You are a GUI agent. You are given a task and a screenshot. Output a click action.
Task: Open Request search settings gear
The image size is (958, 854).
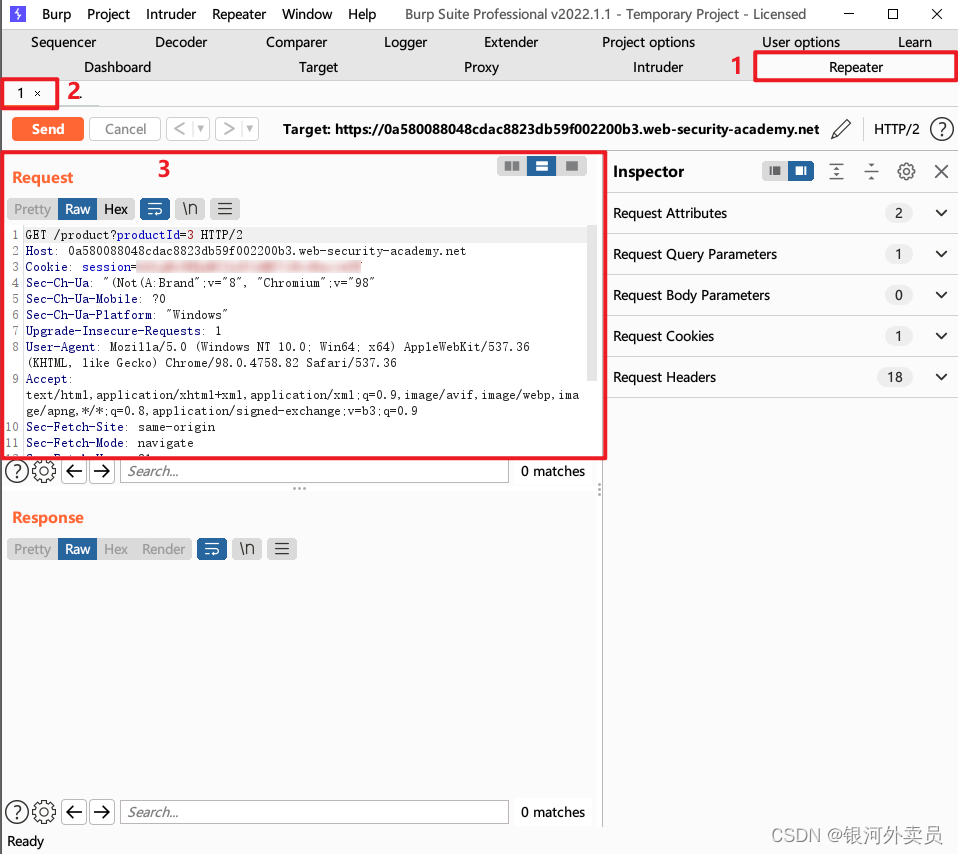click(x=44, y=471)
